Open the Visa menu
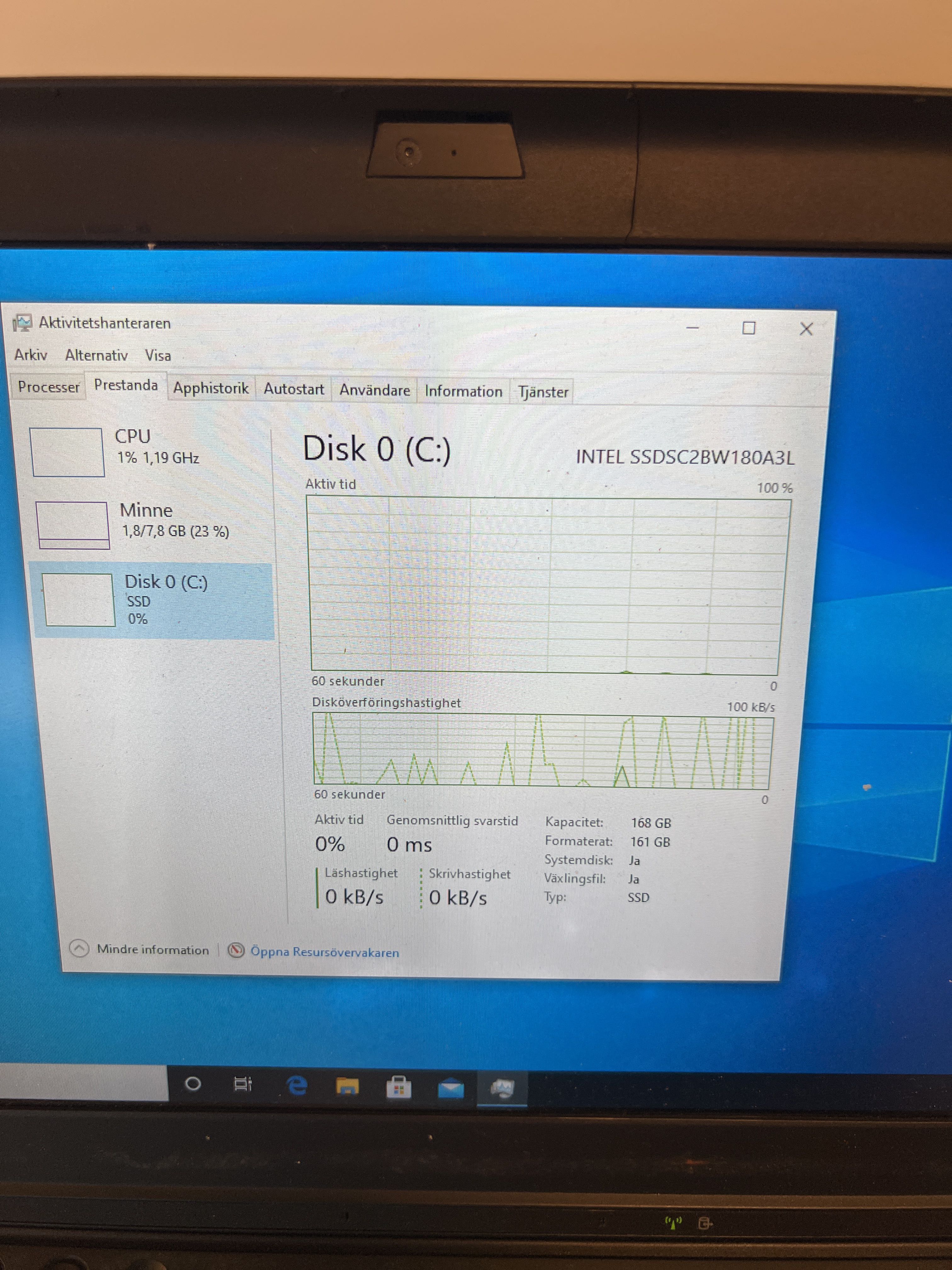Screen dimensions: 952x1270 point(158,356)
